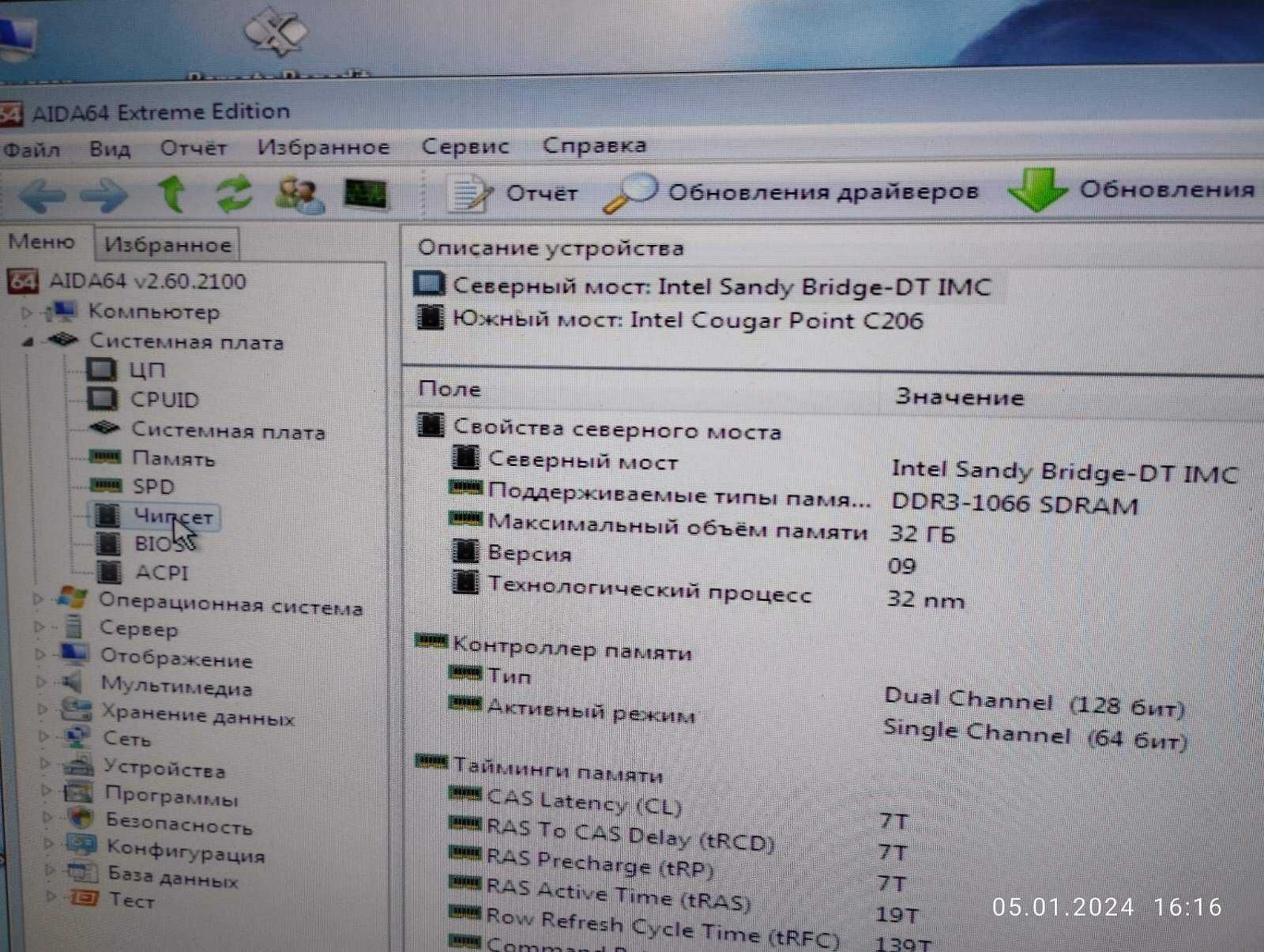The height and width of the screenshot is (952, 1264).
Task: Open Обновления драйверов in toolbar
Action: (792, 192)
